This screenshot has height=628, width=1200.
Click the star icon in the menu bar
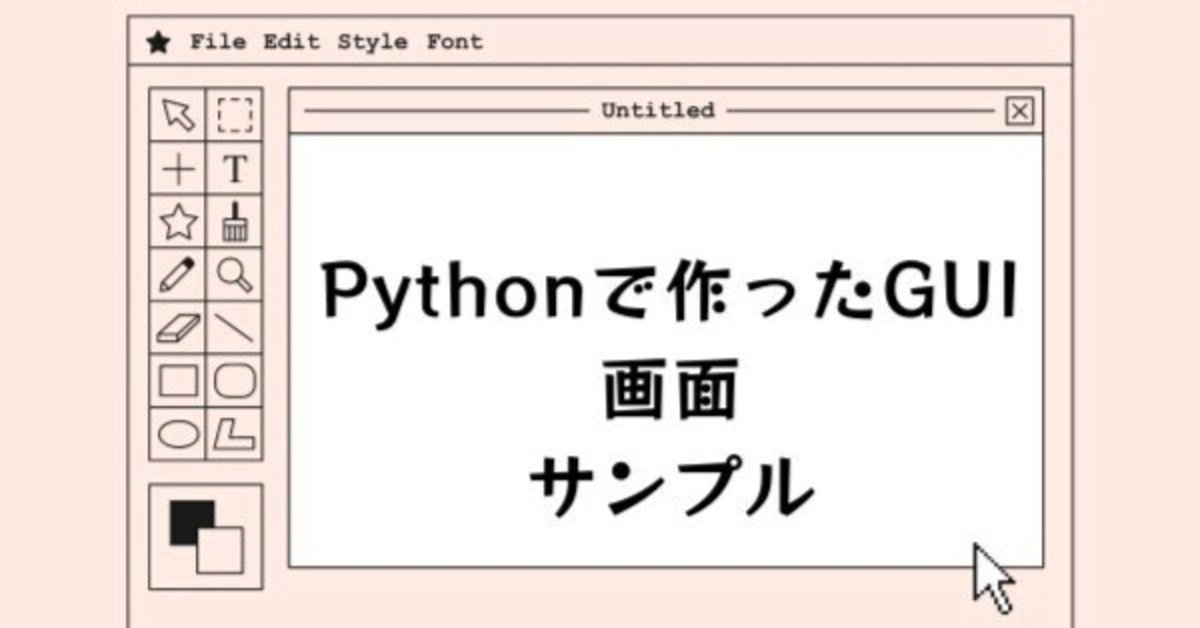pyautogui.click(x=160, y=42)
